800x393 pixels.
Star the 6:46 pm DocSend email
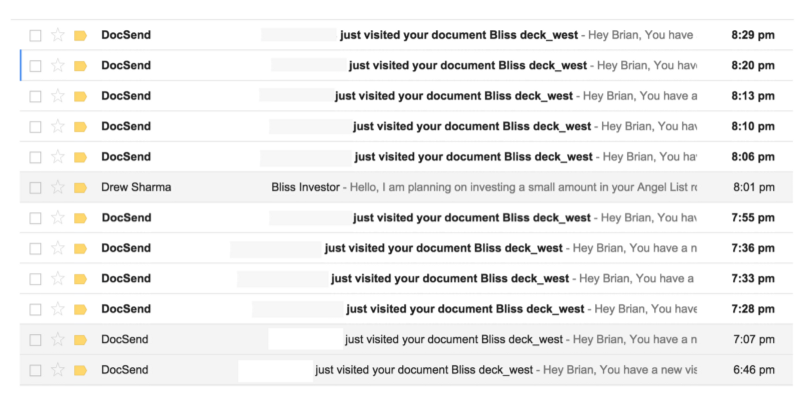coord(58,370)
